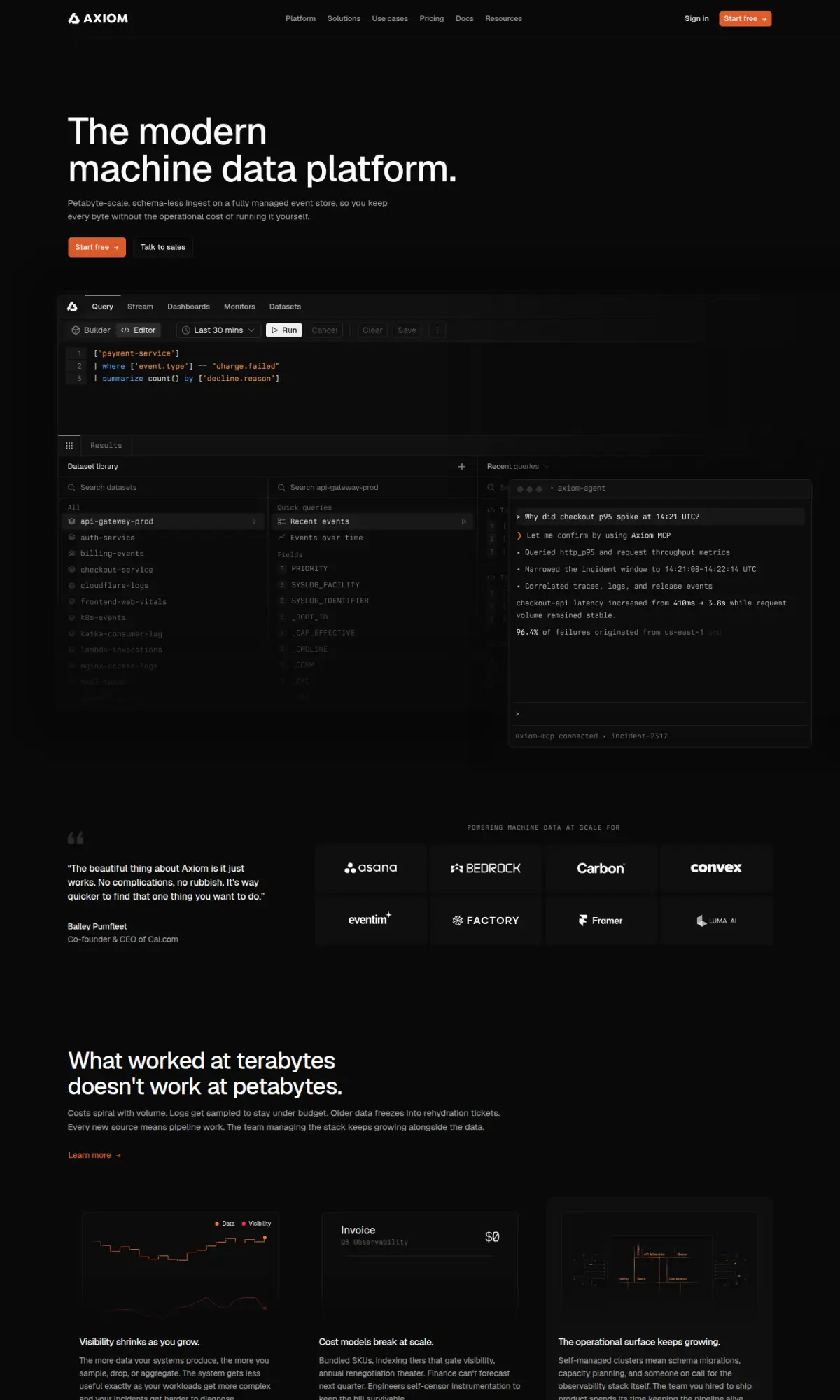This screenshot has width=840, height=1400.
Task: Open the Use cases menu
Action: coord(390,18)
